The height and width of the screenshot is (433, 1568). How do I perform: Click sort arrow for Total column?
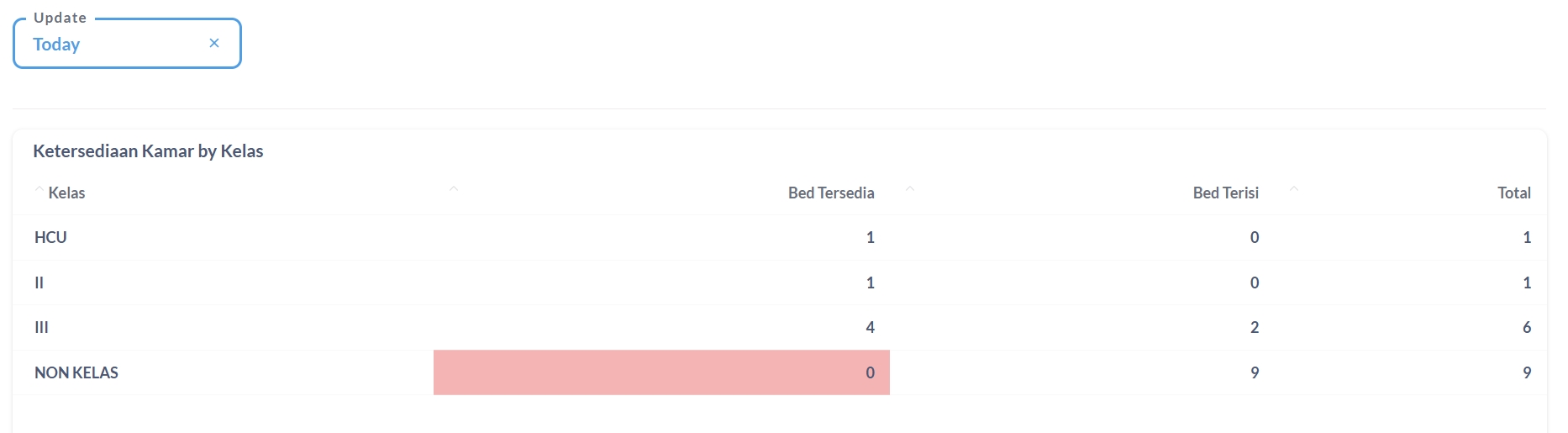coord(1294,189)
